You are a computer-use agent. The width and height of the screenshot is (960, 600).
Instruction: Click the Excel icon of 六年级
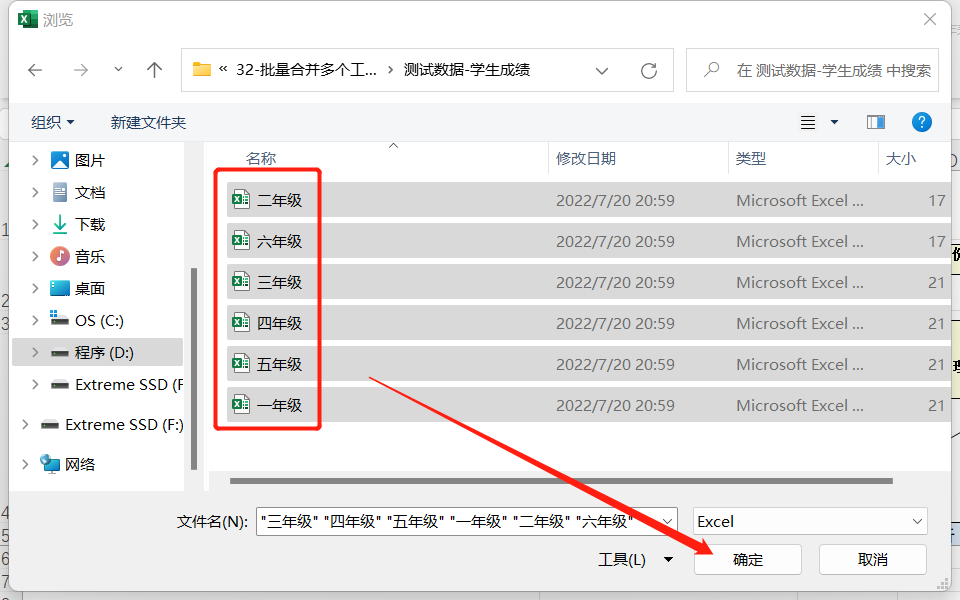241,241
